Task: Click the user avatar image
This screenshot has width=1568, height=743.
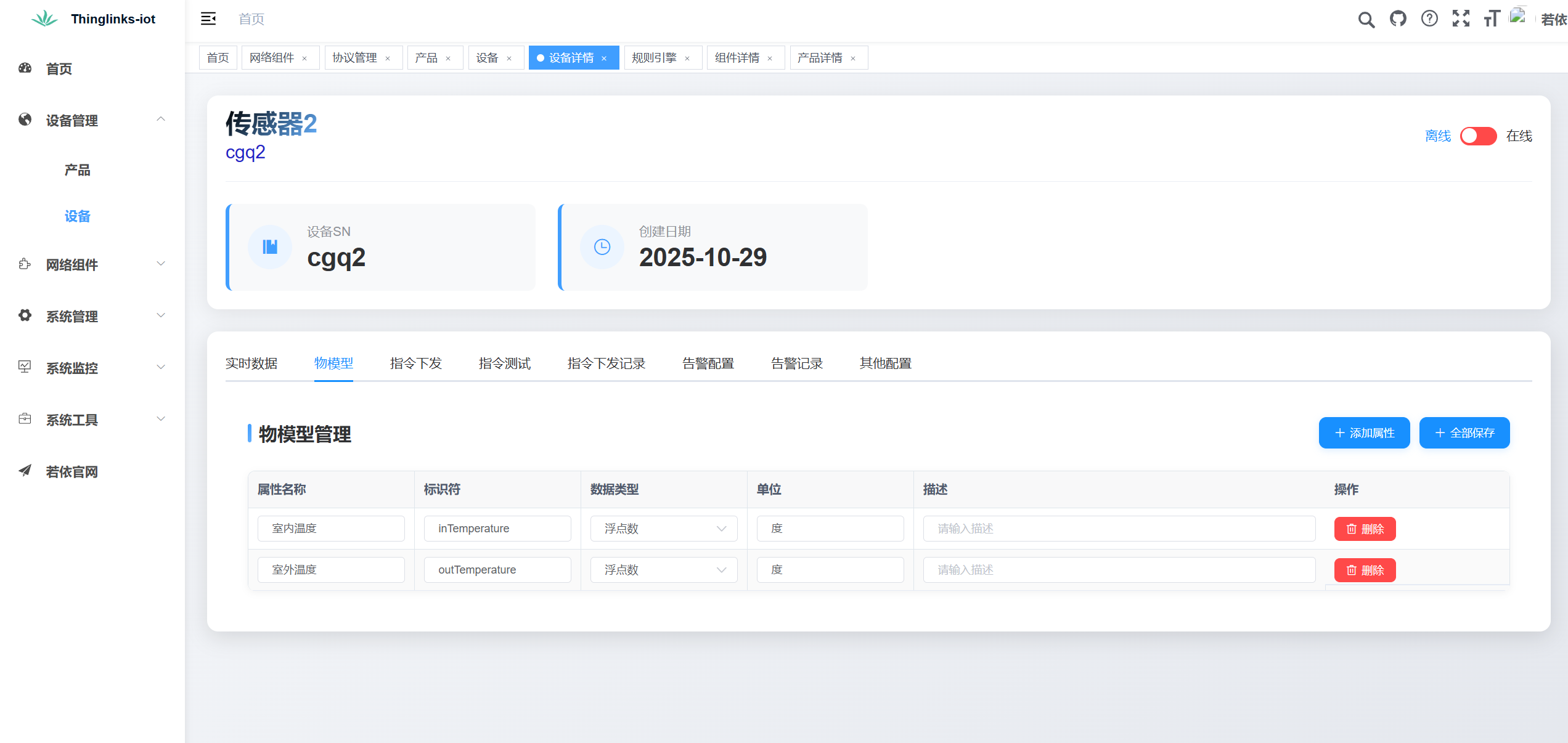Action: point(1518,17)
